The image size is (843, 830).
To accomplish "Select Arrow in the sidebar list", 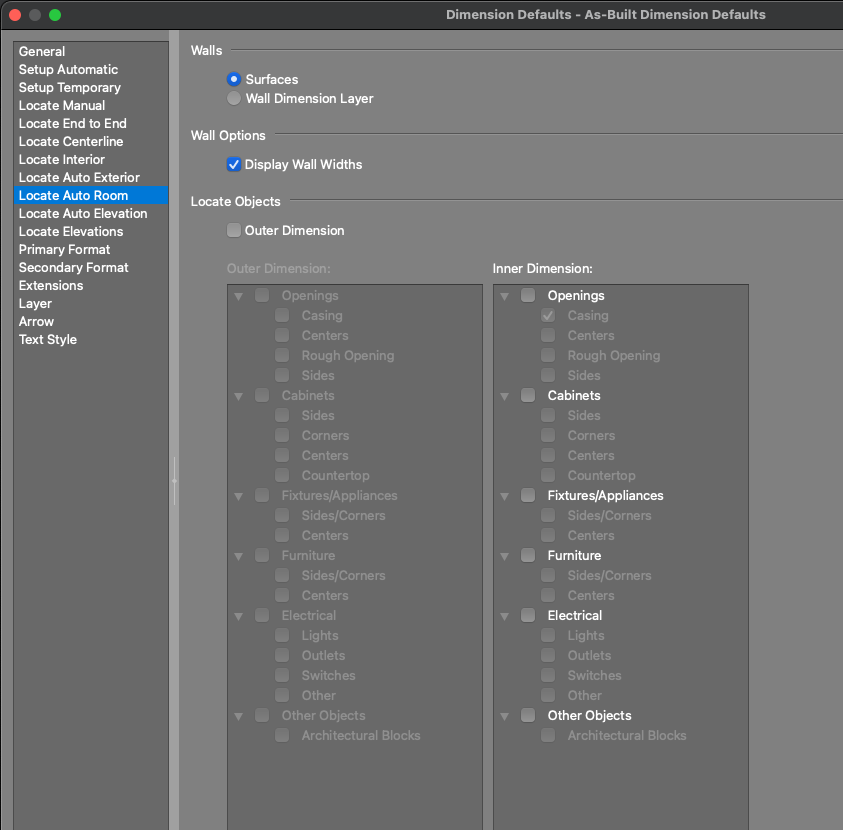I will [36, 321].
